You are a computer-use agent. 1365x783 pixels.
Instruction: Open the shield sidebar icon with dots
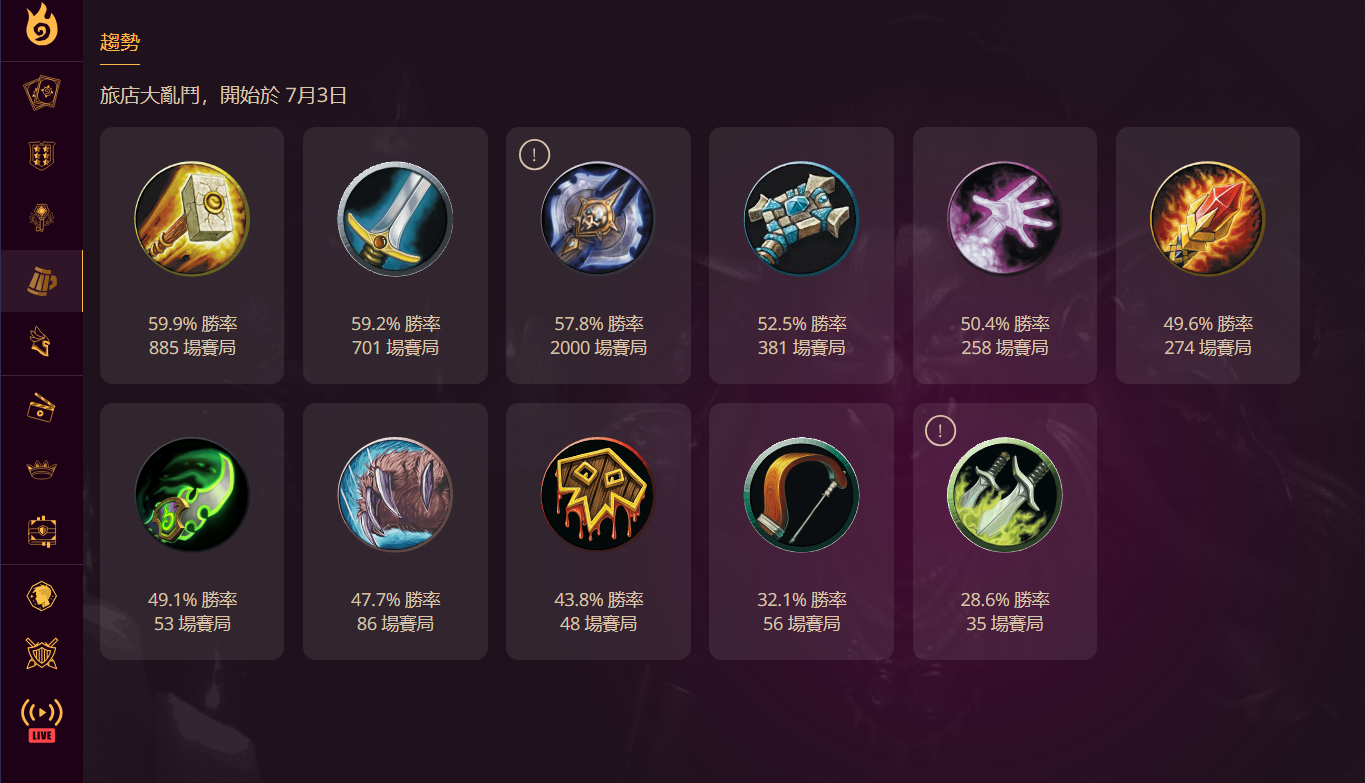point(42,156)
